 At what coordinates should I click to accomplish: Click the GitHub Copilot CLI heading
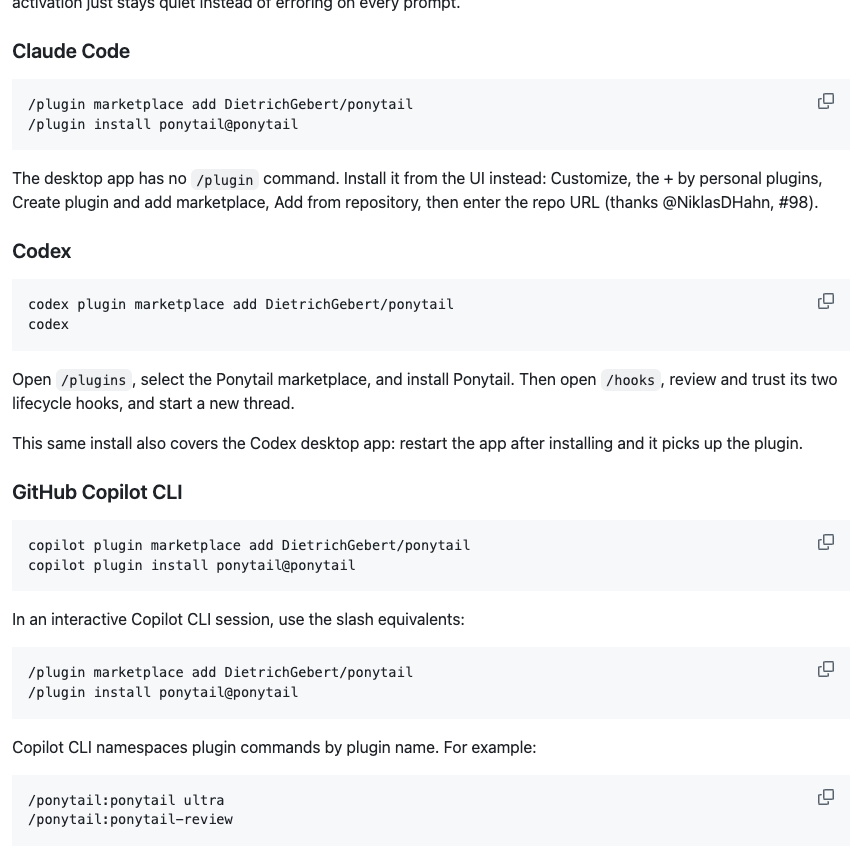click(x=97, y=492)
